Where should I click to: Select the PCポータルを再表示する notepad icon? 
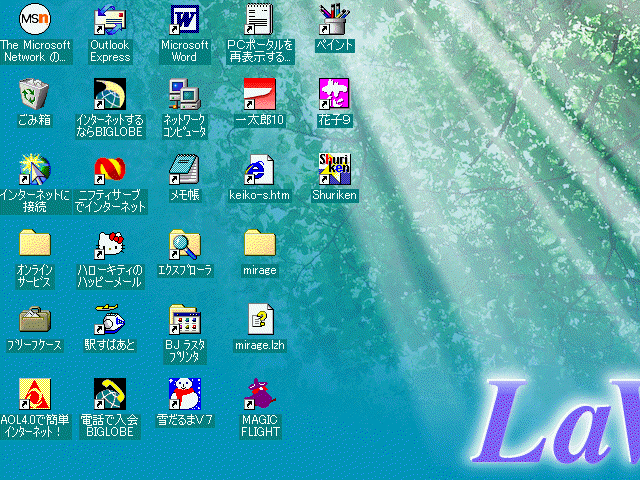(260, 19)
